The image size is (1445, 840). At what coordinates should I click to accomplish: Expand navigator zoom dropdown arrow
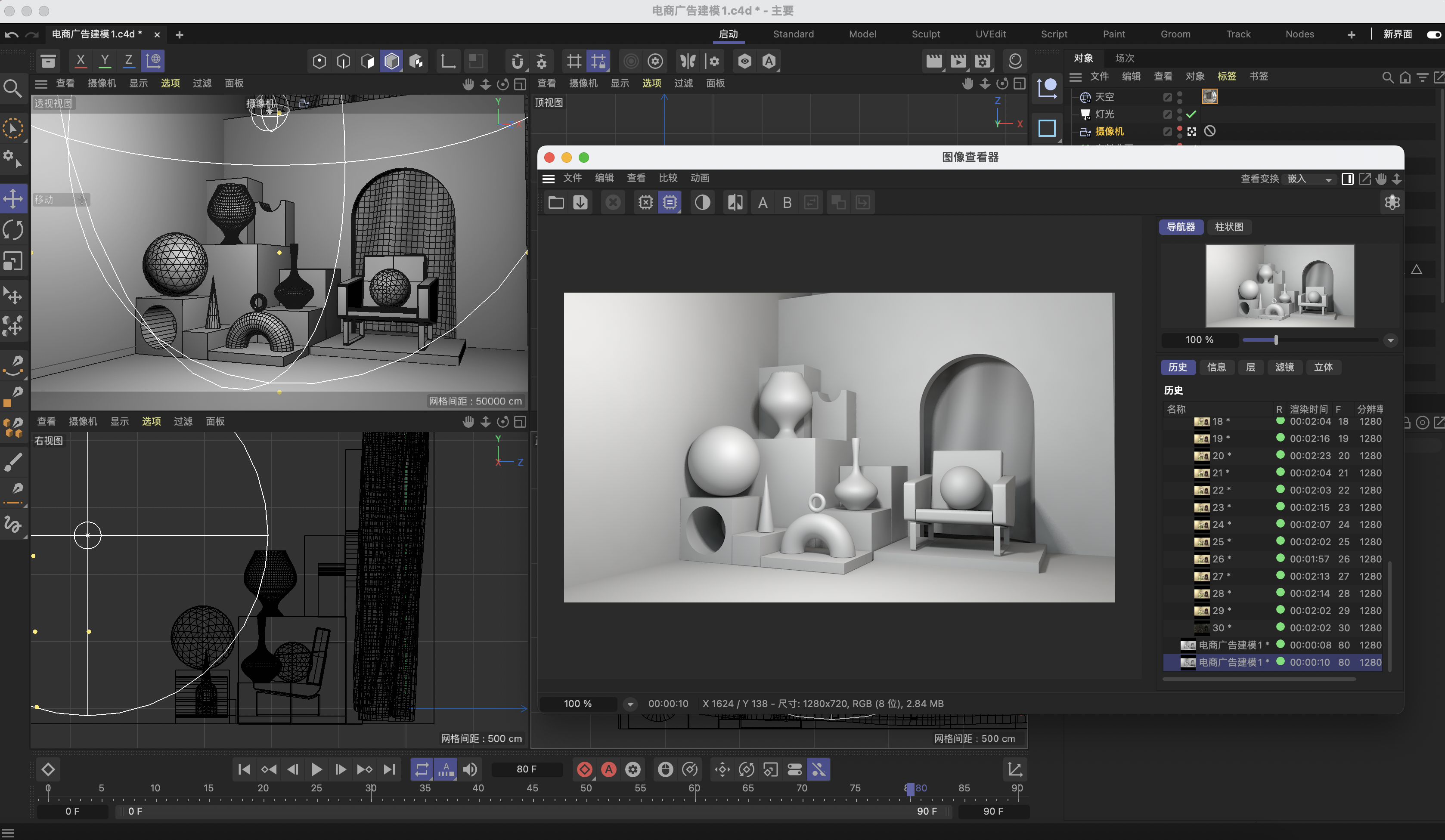click(1390, 340)
